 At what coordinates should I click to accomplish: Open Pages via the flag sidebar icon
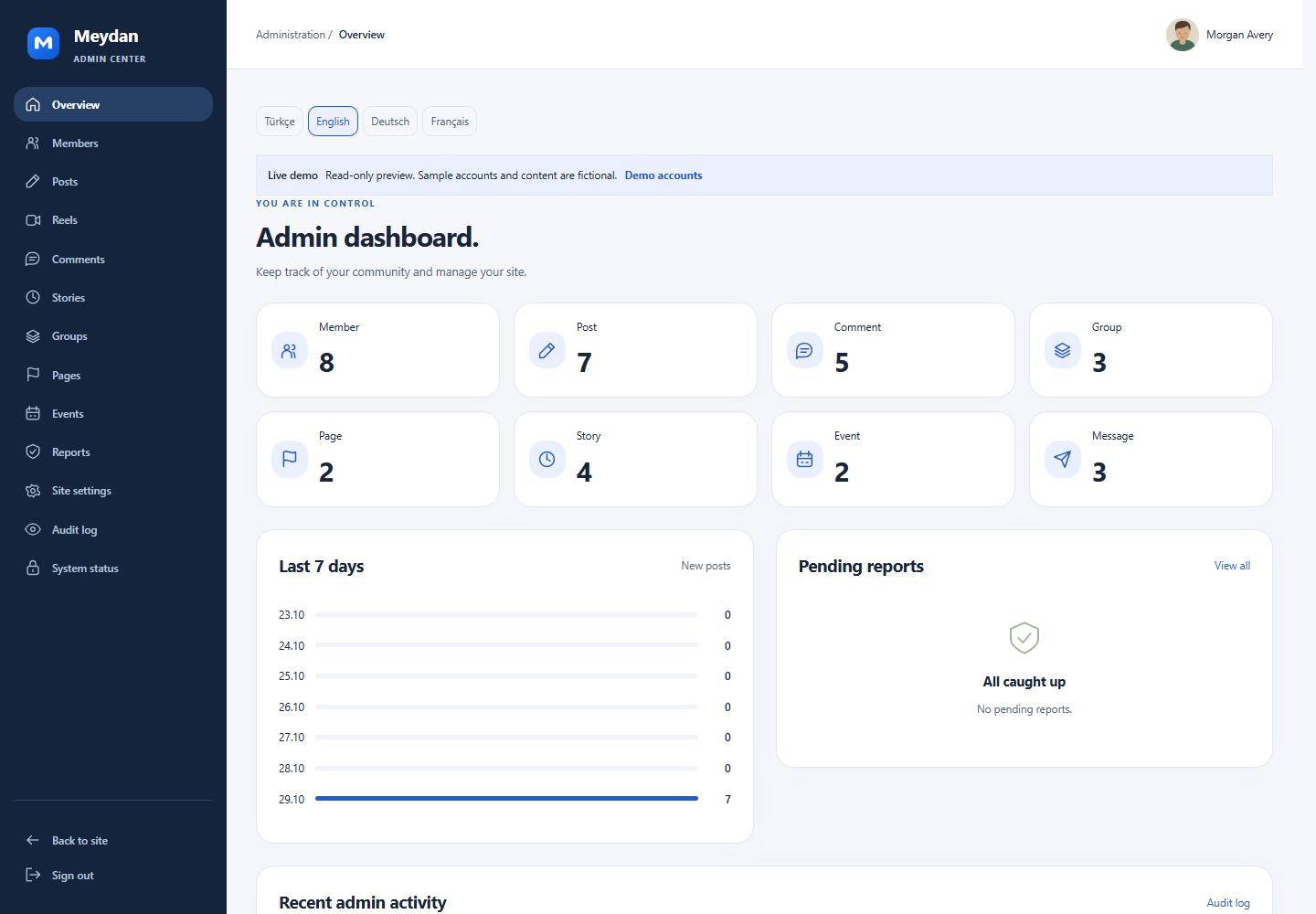coord(33,375)
